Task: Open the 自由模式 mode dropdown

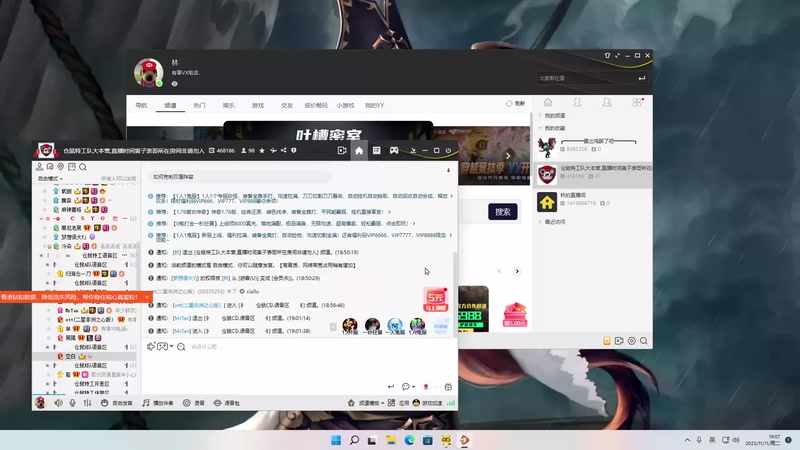Action: click(x=50, y=179)
